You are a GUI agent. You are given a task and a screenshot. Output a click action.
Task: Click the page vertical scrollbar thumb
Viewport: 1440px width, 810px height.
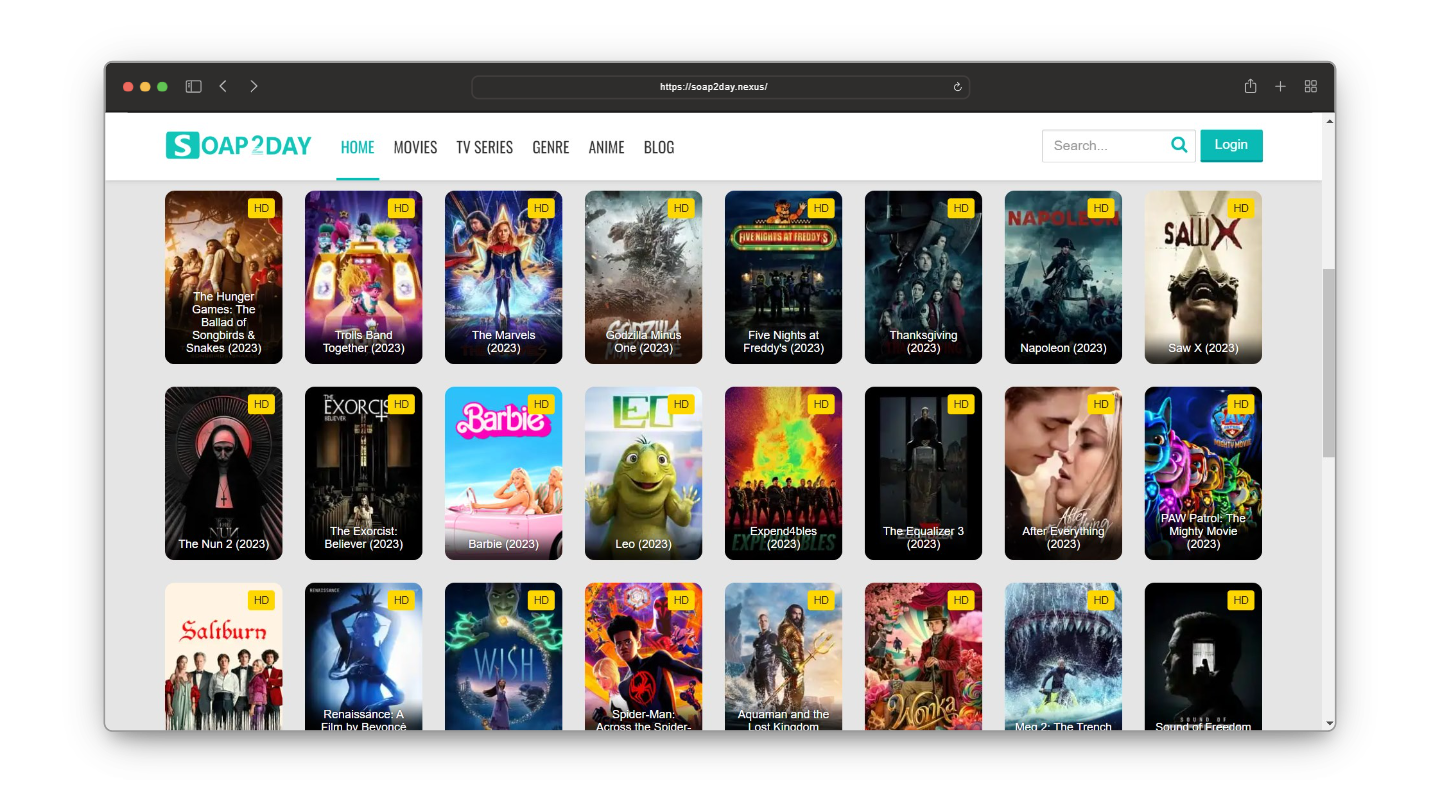coord(1329,362)
